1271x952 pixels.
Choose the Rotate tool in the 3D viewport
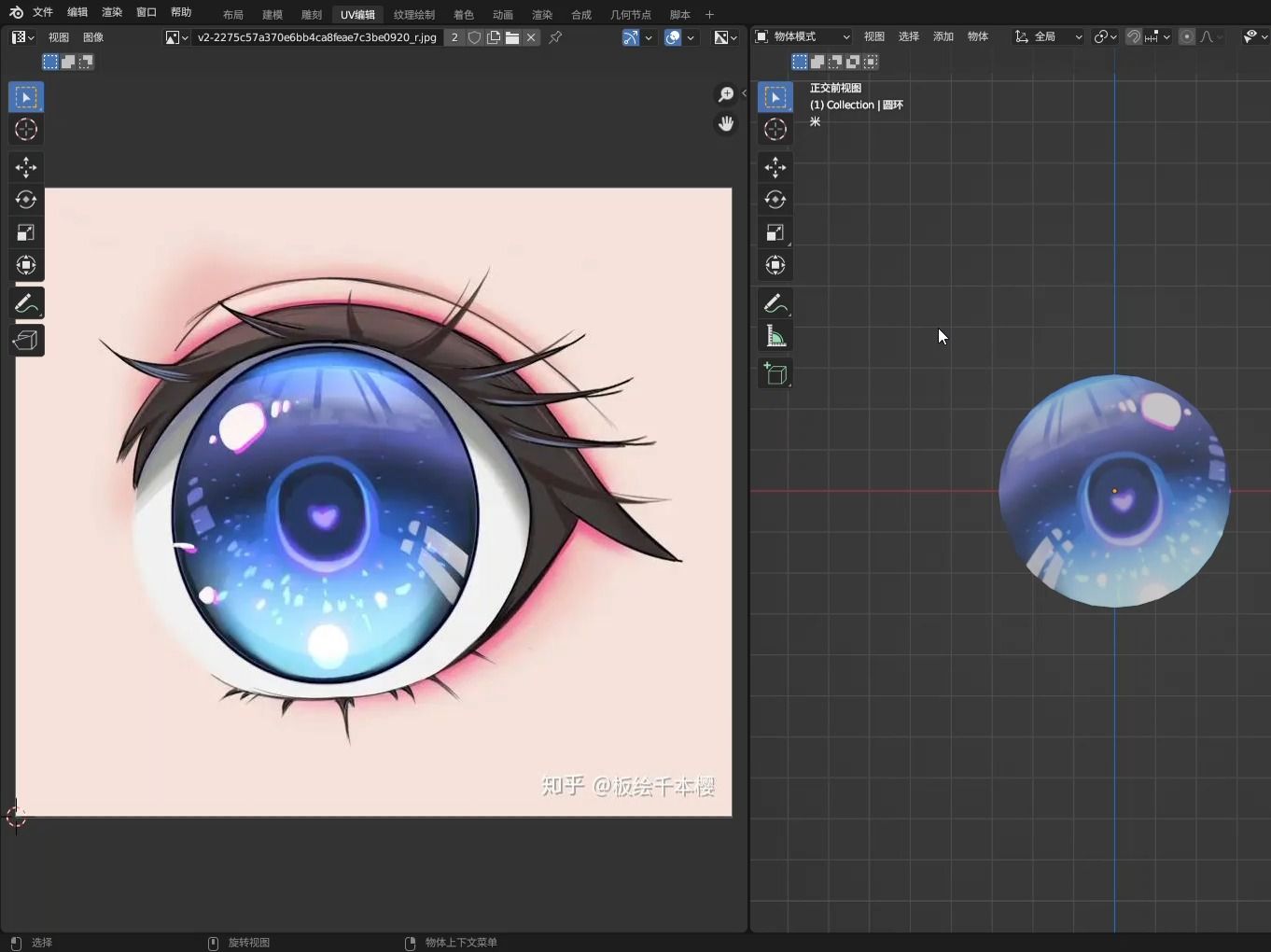click(x=775, y=200)
